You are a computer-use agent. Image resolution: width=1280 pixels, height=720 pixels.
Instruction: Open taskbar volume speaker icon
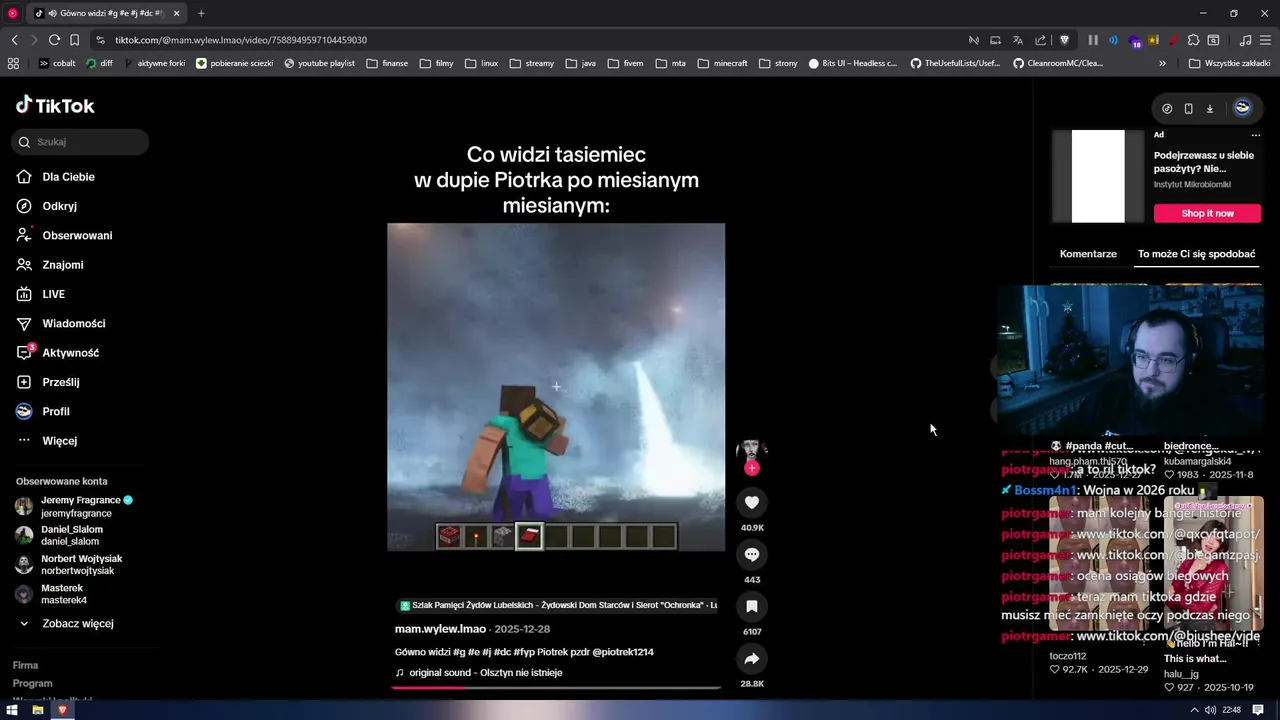(x=1210, y=710)
